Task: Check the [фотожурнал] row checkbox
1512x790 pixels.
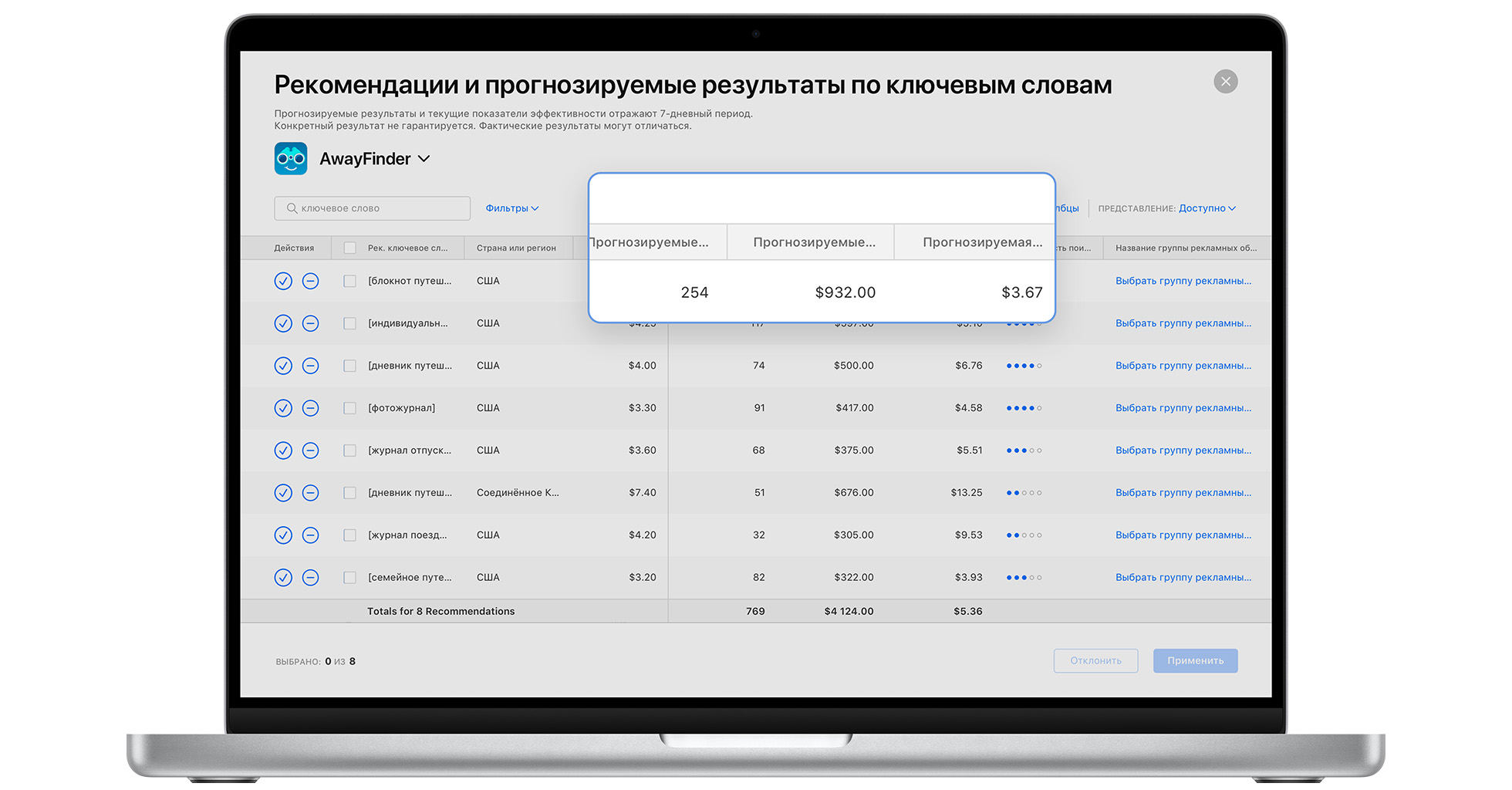Action: coord(349,408)
